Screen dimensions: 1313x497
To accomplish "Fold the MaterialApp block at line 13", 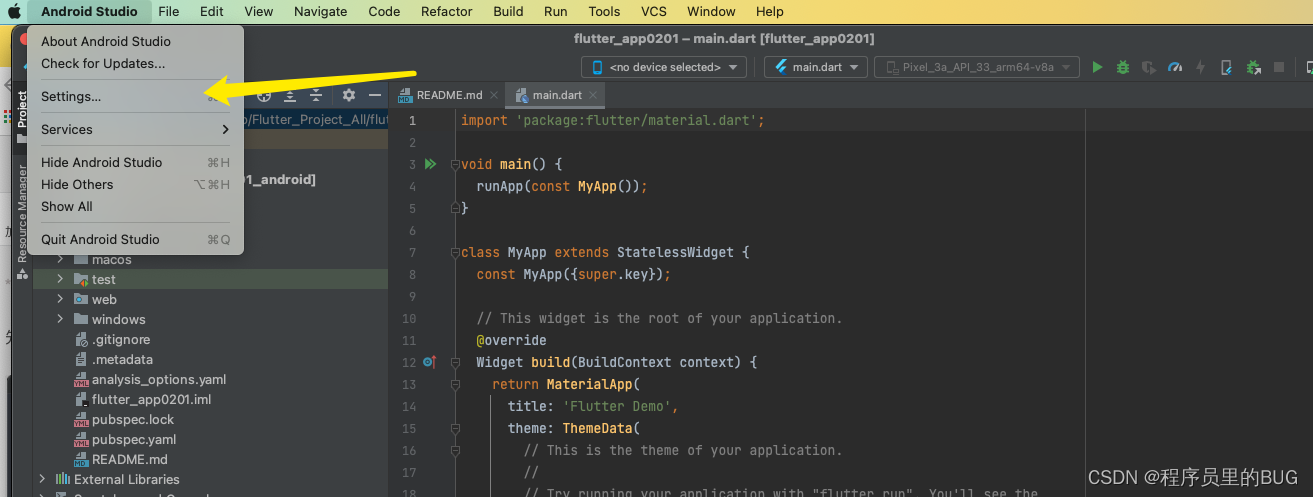I will 454,384.
